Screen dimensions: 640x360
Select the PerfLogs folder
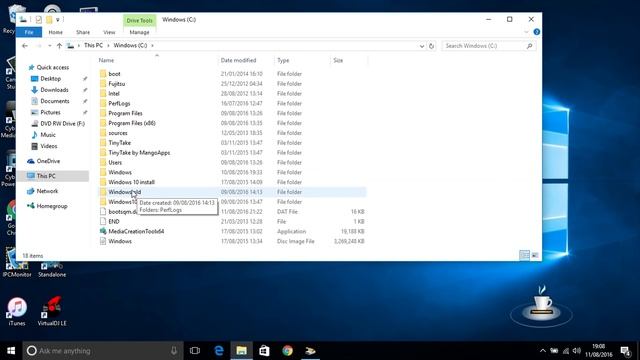point(119,104)
